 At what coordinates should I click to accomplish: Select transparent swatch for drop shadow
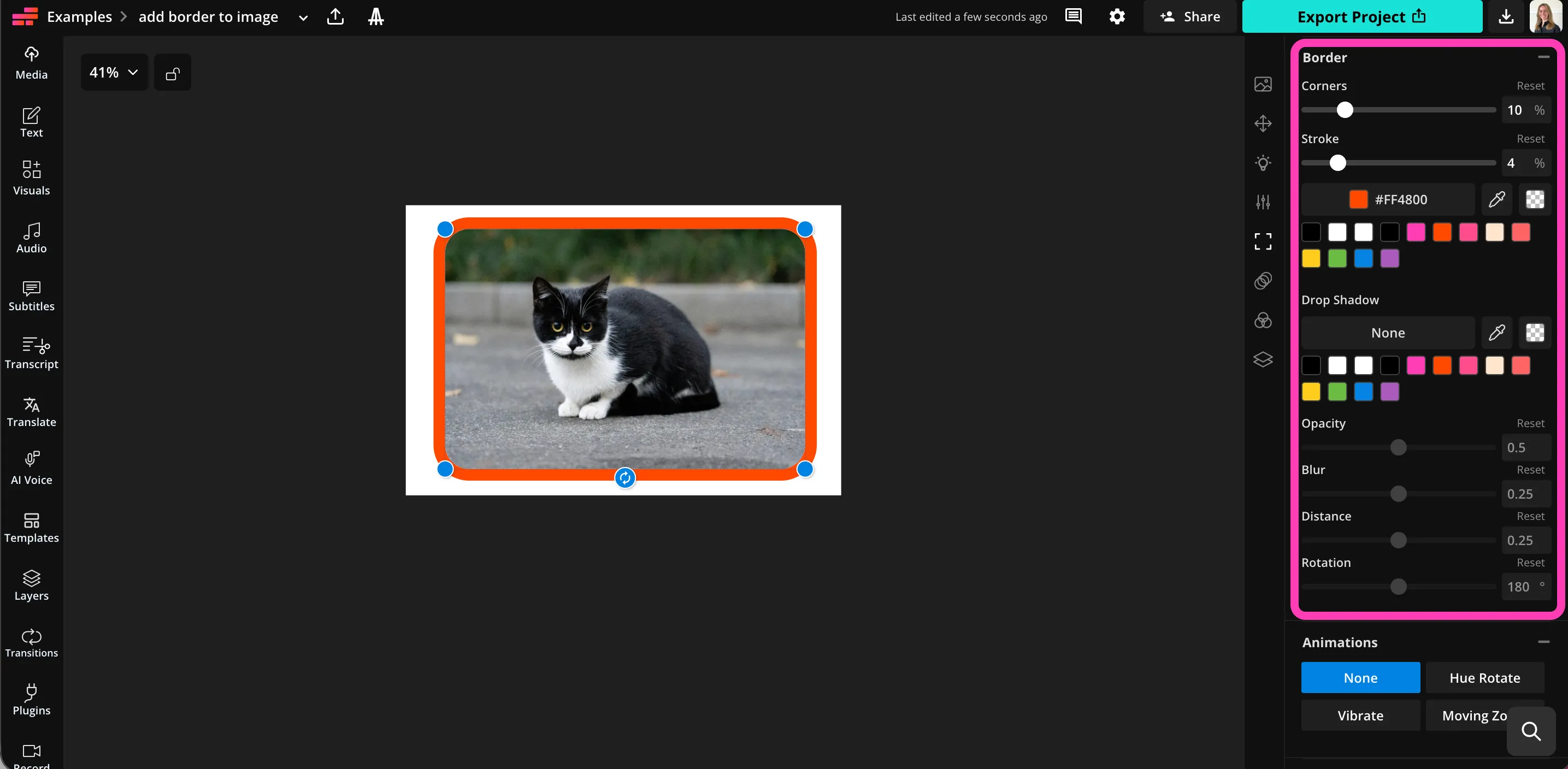coord(1535,333)
